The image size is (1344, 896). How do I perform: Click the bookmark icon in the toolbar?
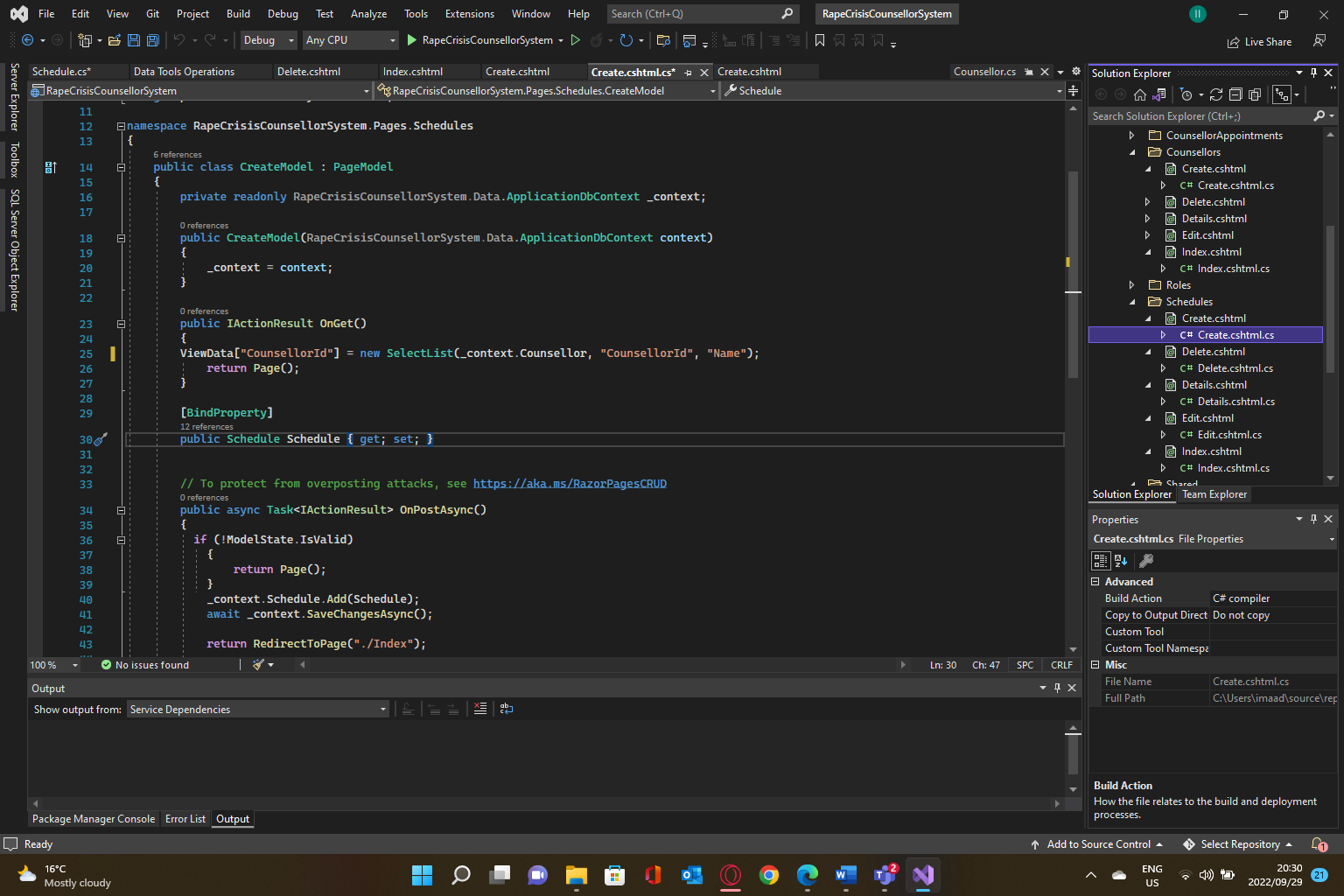tap(820, 40)
